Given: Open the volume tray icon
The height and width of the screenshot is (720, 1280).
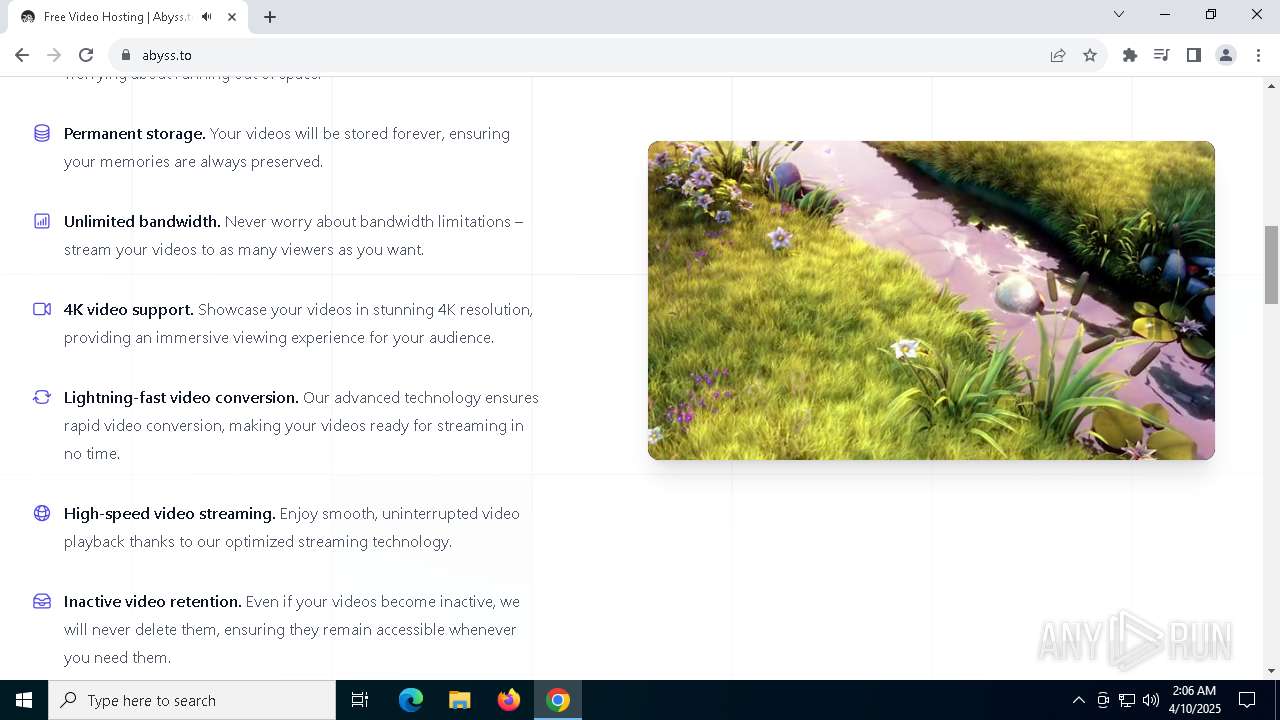Looking at the screenshot, I should click(x=1151, y=700).
